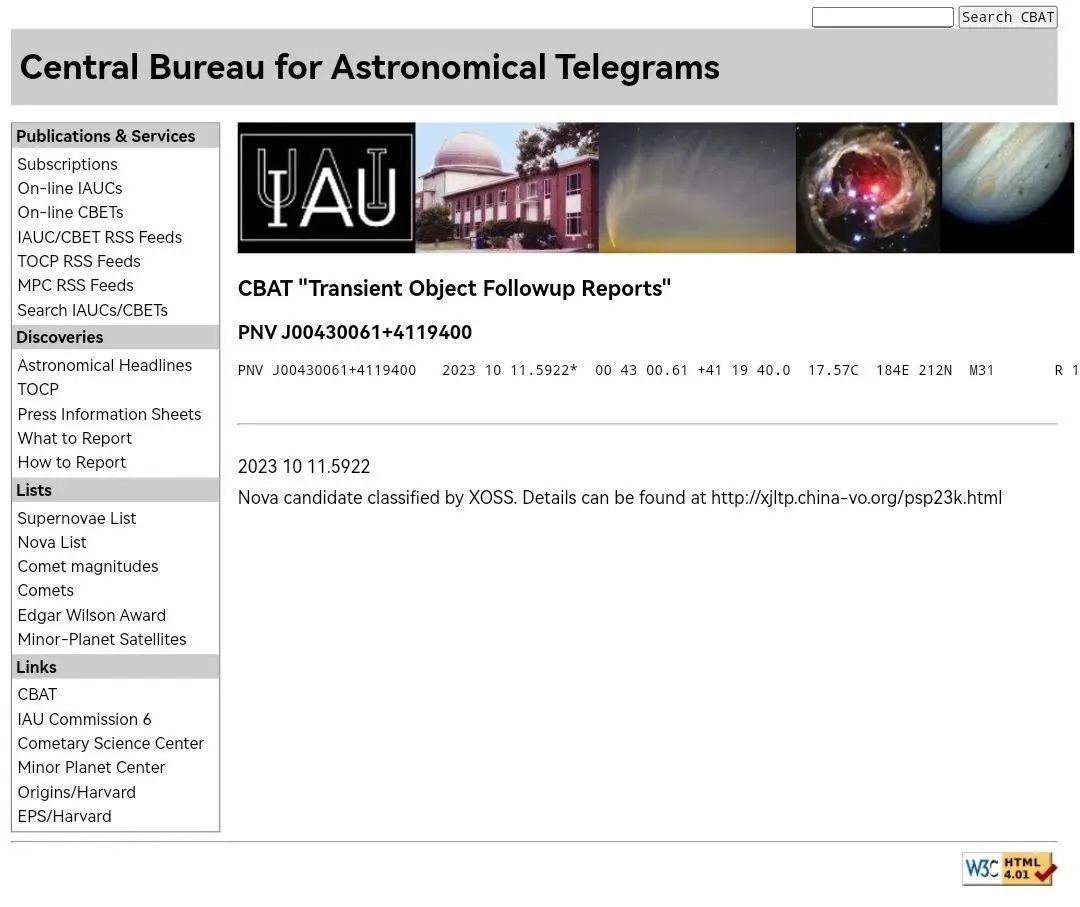Open Minor Planet Center link
Image resolution: width=1080 pixels, height=907 pixels.
tap(92, 768)
